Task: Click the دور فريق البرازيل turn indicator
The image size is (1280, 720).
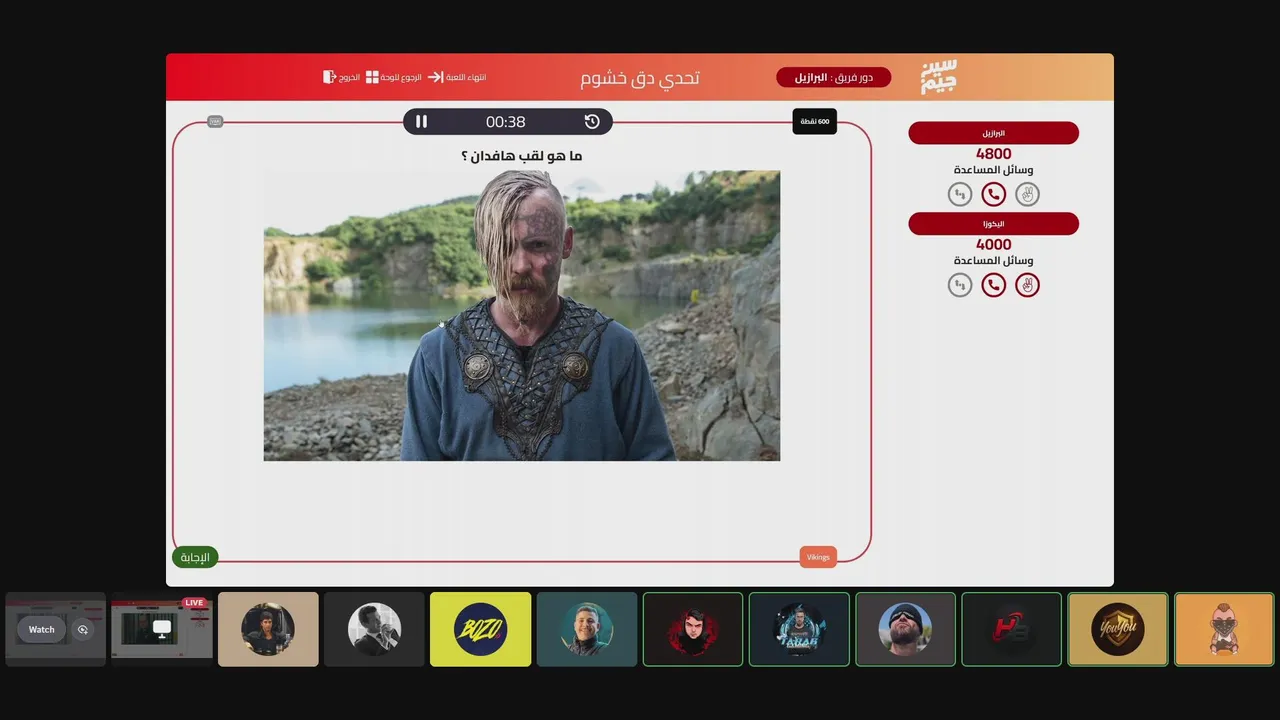Action: (x=833, y=77)
